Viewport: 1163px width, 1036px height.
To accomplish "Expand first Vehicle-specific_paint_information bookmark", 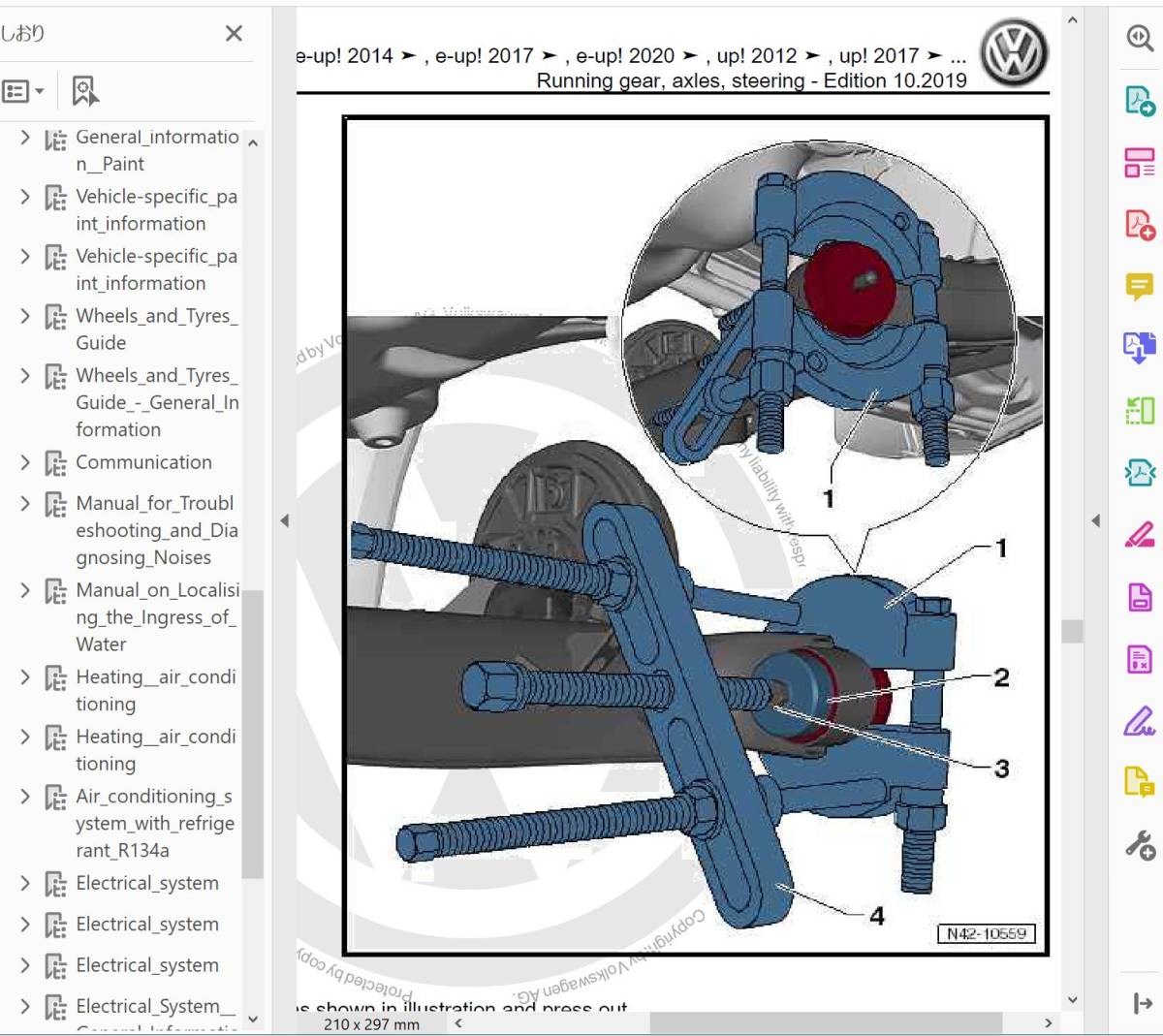I will tap(25, 197).
